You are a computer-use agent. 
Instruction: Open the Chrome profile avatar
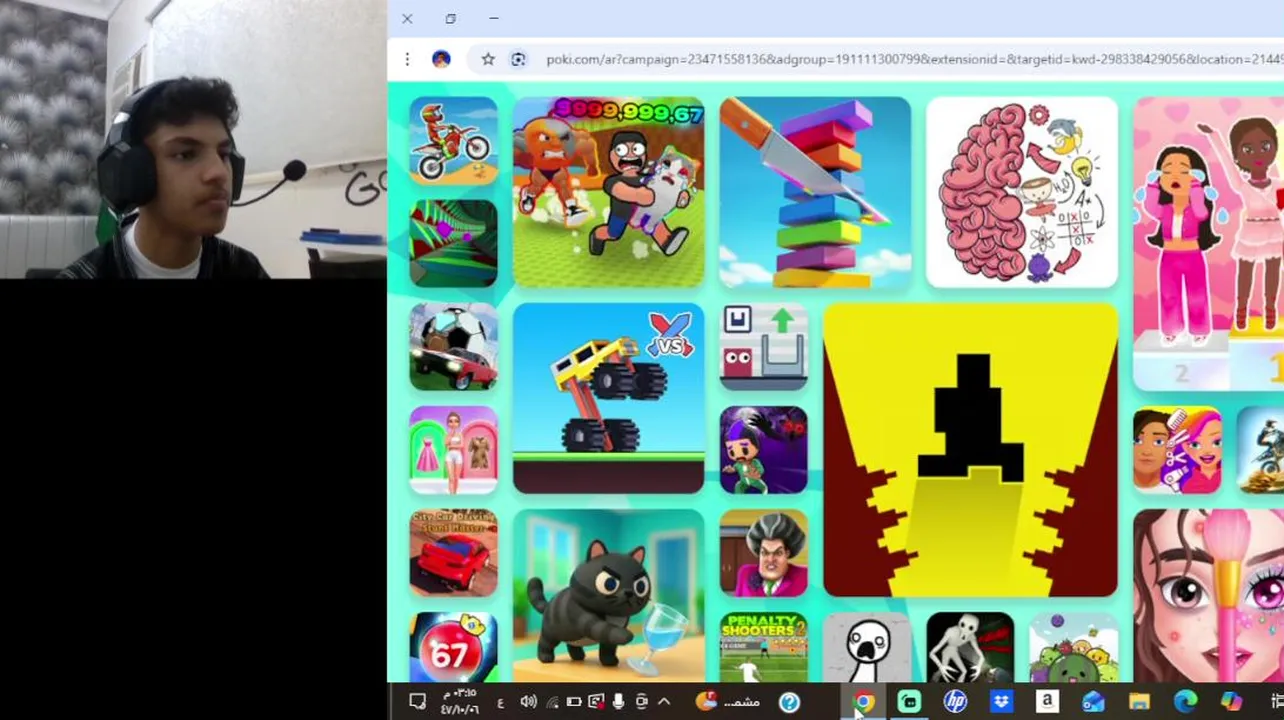coord(441,59)
